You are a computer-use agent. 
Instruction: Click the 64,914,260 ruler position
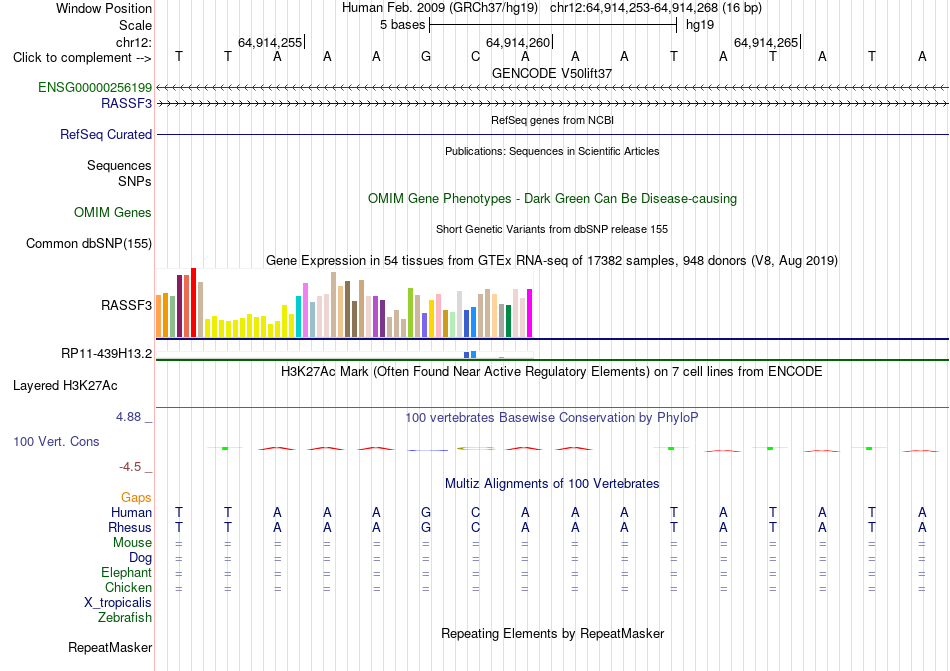coord(518,42)
